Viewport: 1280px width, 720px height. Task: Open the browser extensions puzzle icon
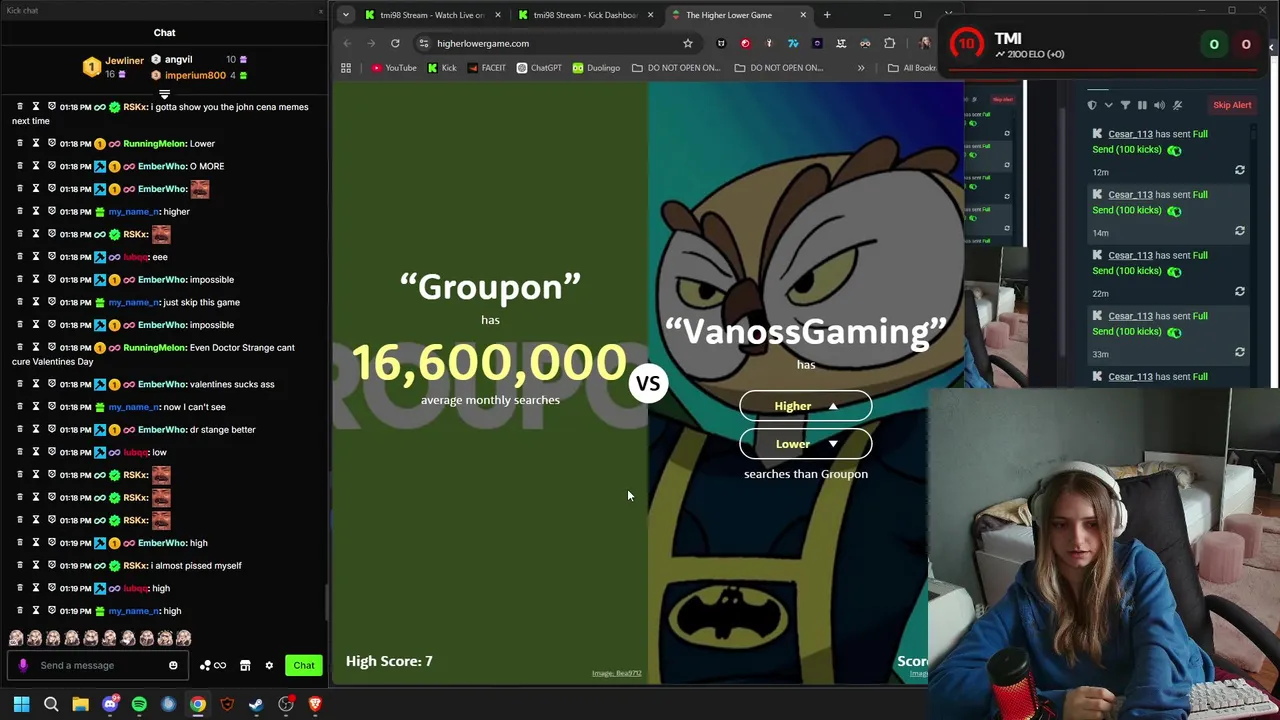coord(889,43)
